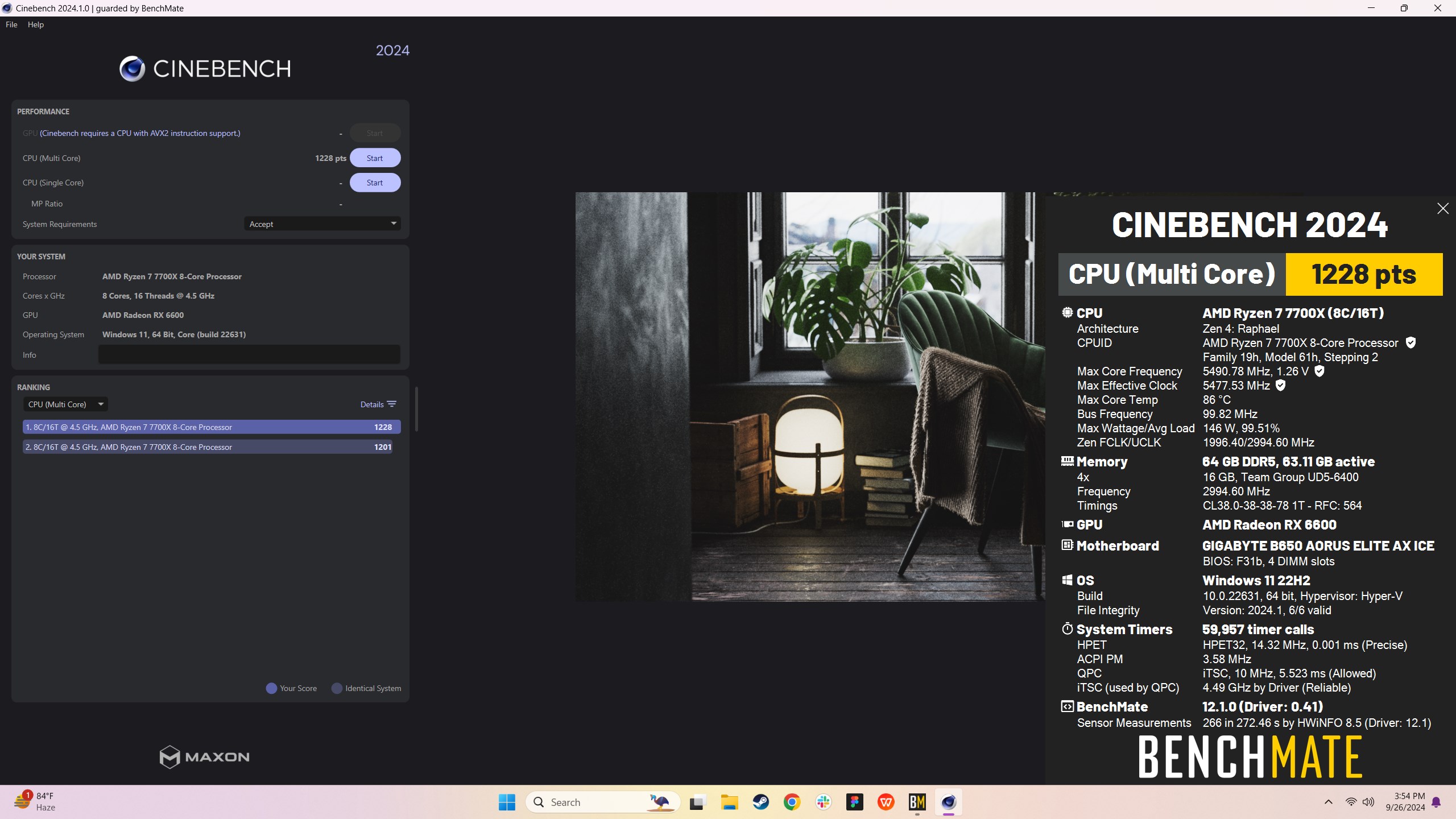Click the GIGABYTE B650 AORUS ELITE AX ICE text
This screenshot has height=819, width=1456.
pos(1318,546)
